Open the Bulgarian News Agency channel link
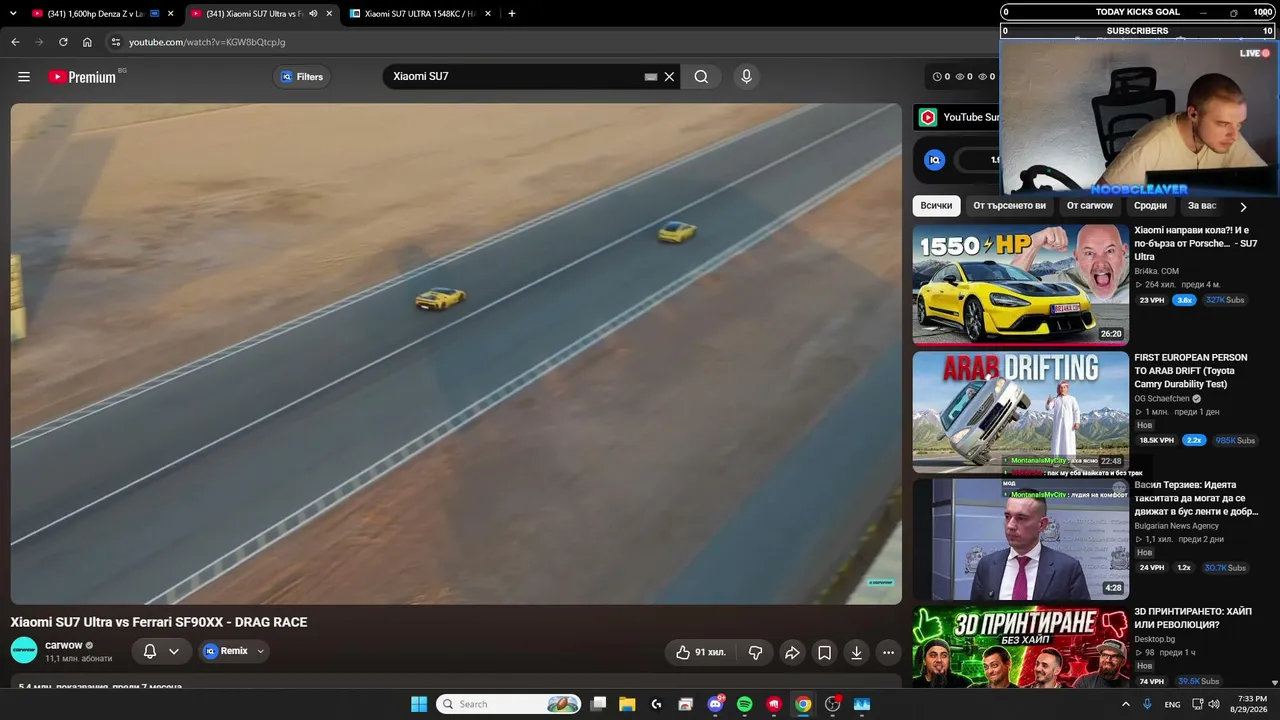The image size is (1280, 720). coord(1177,526)
